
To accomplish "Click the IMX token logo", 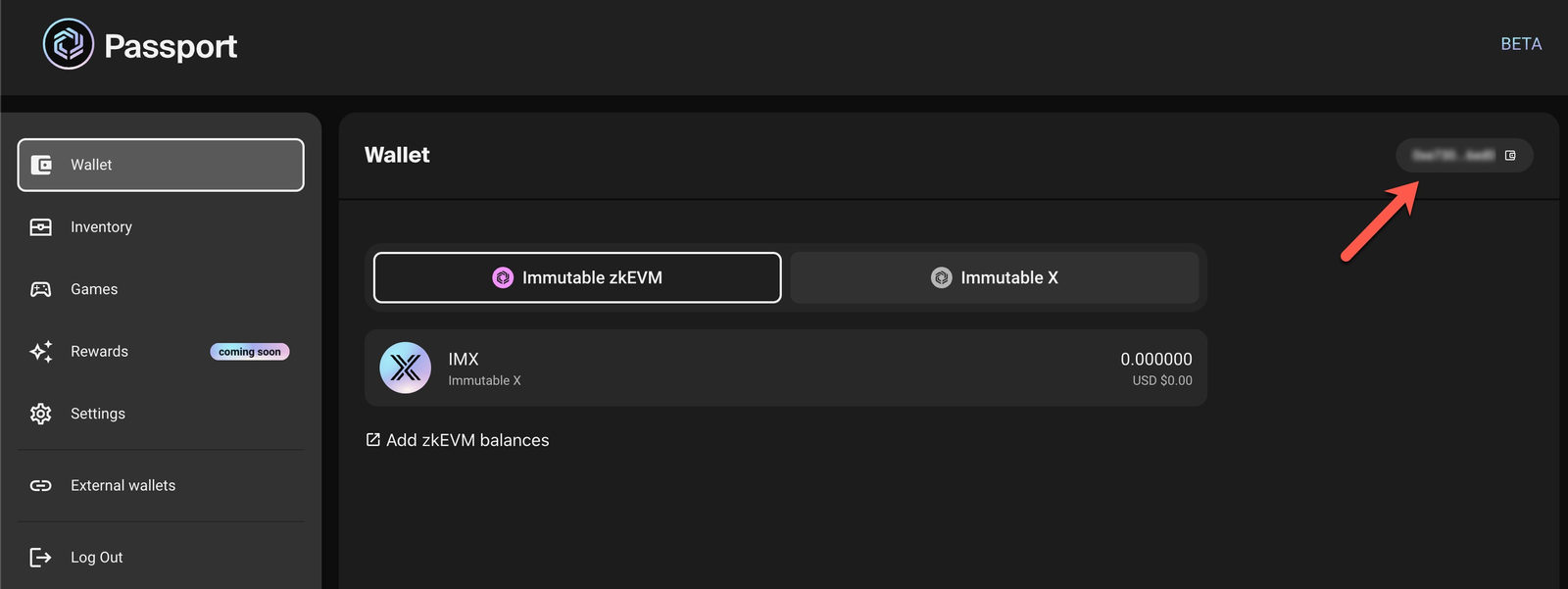I will (x=406, y=368).
